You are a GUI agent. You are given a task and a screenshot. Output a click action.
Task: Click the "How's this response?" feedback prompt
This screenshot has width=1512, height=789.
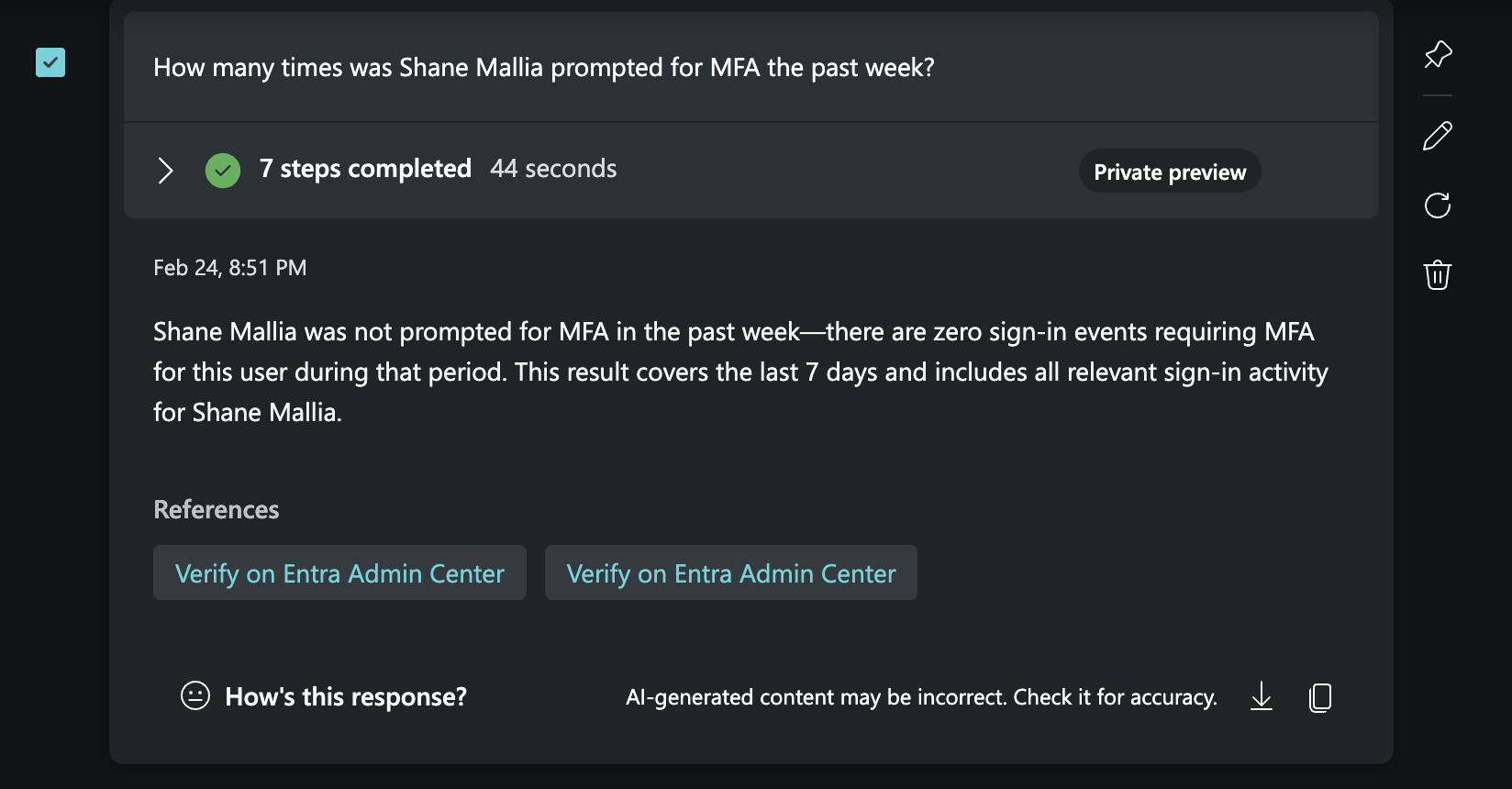coord(346,697)
